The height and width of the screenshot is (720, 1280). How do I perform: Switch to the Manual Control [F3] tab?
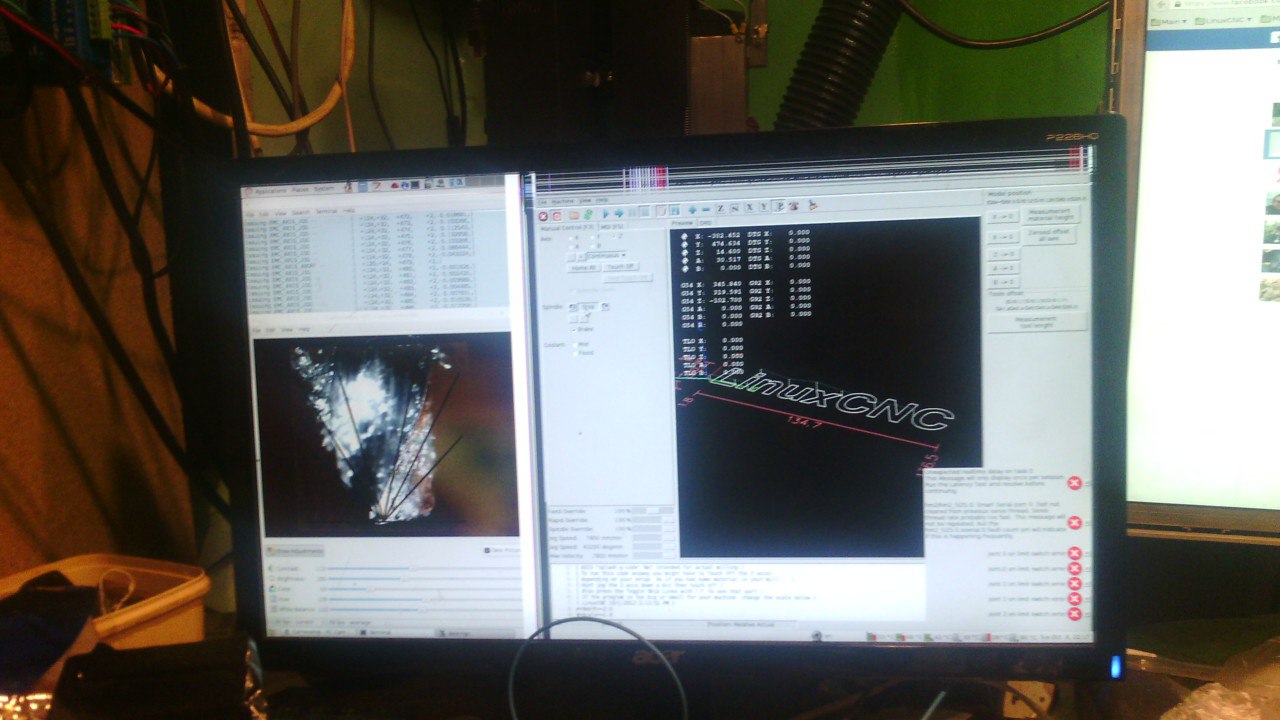click(x=568, y=227)
